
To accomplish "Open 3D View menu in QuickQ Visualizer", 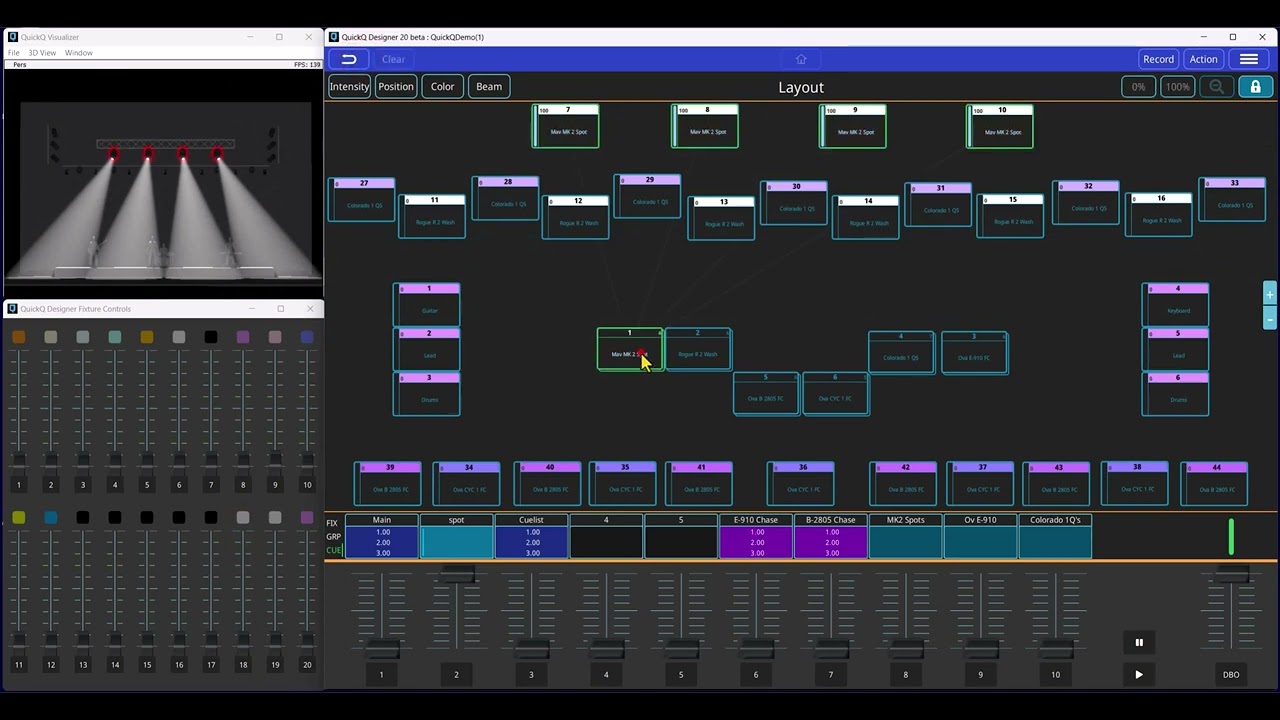I will tap(42, 53).
